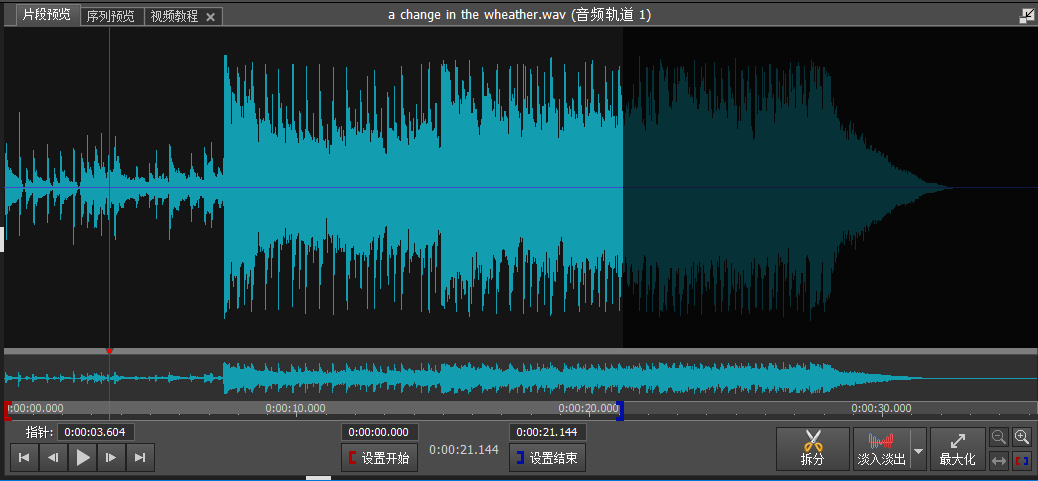Zoom out of the waveform with the minus magnifier
This screenshot has height=481, width=1038.
click(x=999, y=437)
